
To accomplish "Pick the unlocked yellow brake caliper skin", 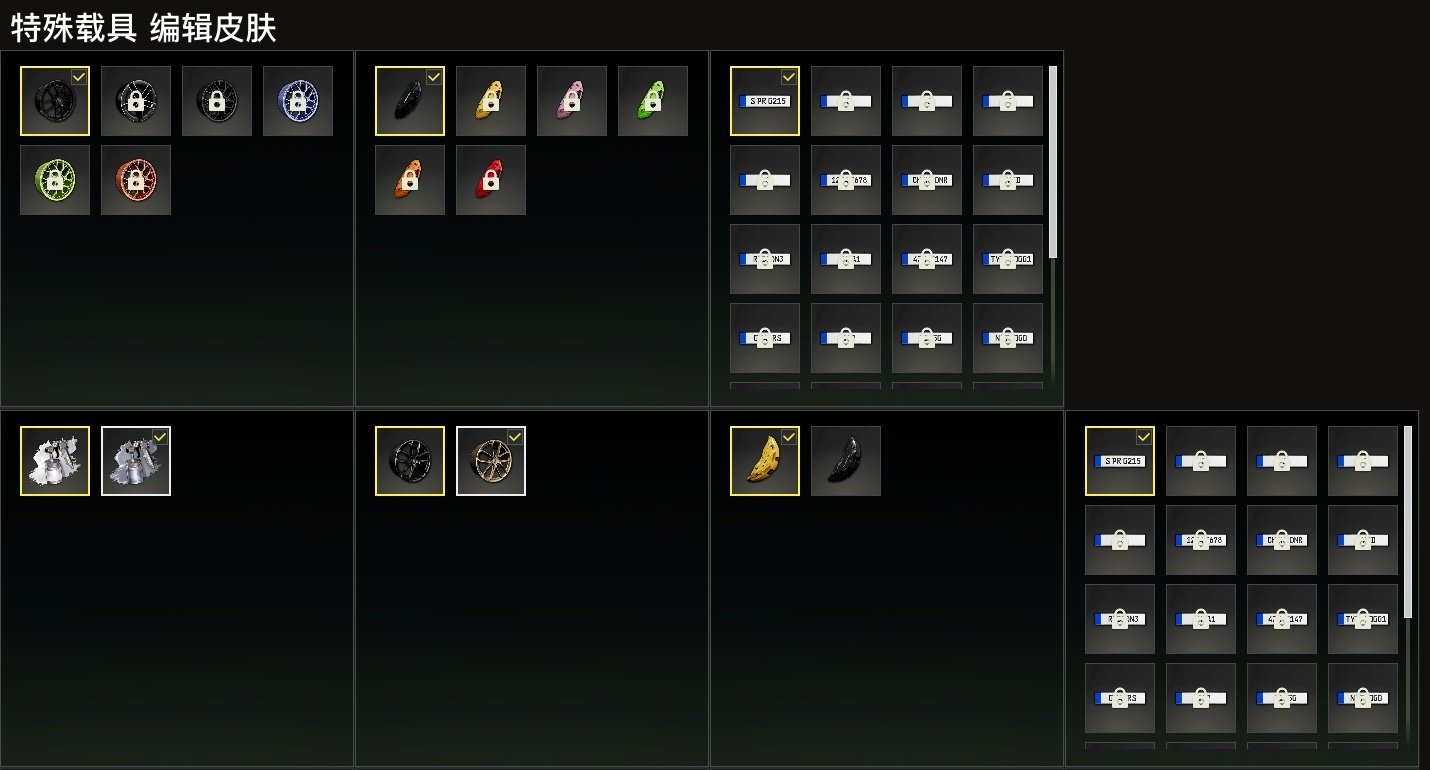I will [x=765, y=461].
